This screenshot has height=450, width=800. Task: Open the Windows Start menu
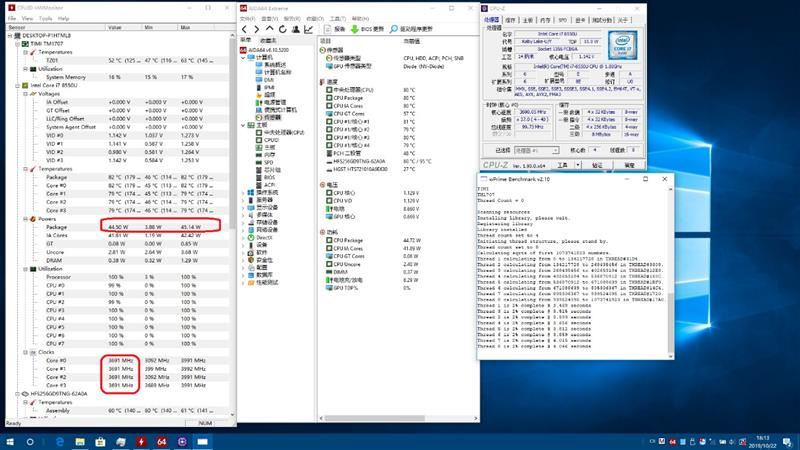pyautogui.click(x=10, y=442)
